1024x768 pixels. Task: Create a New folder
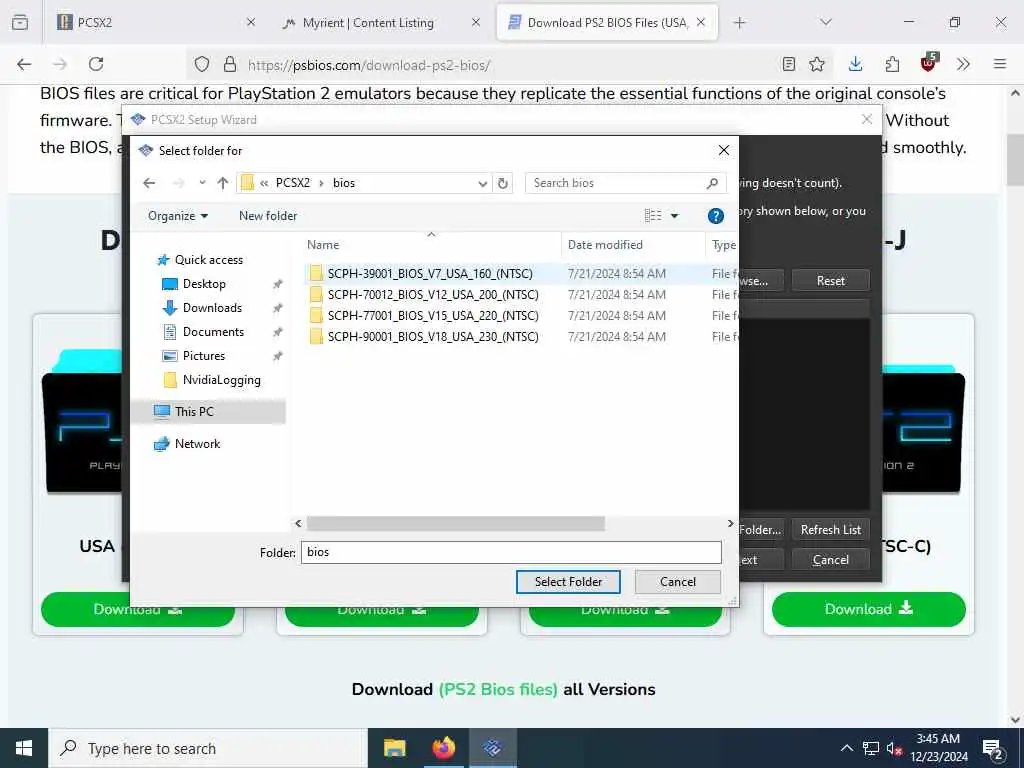[268, 216]
